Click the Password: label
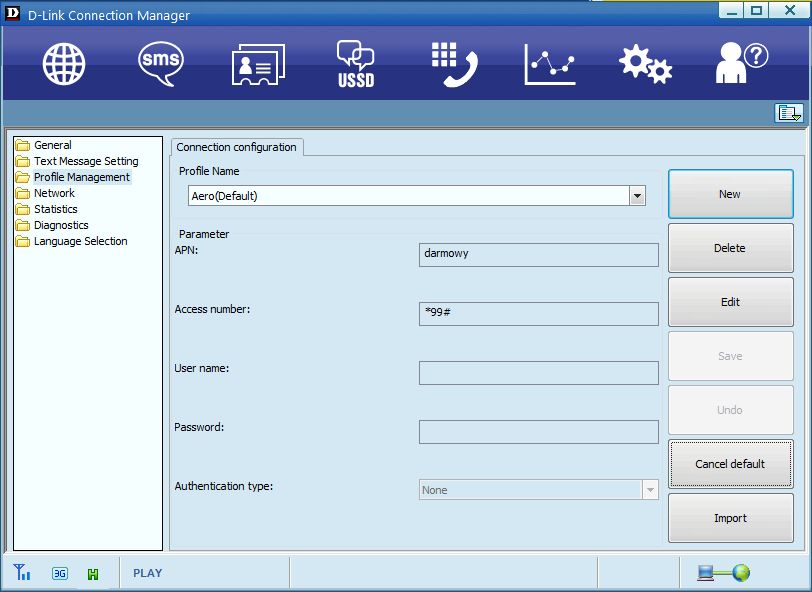Screen dimensions: 812x592 pos(199,427)
